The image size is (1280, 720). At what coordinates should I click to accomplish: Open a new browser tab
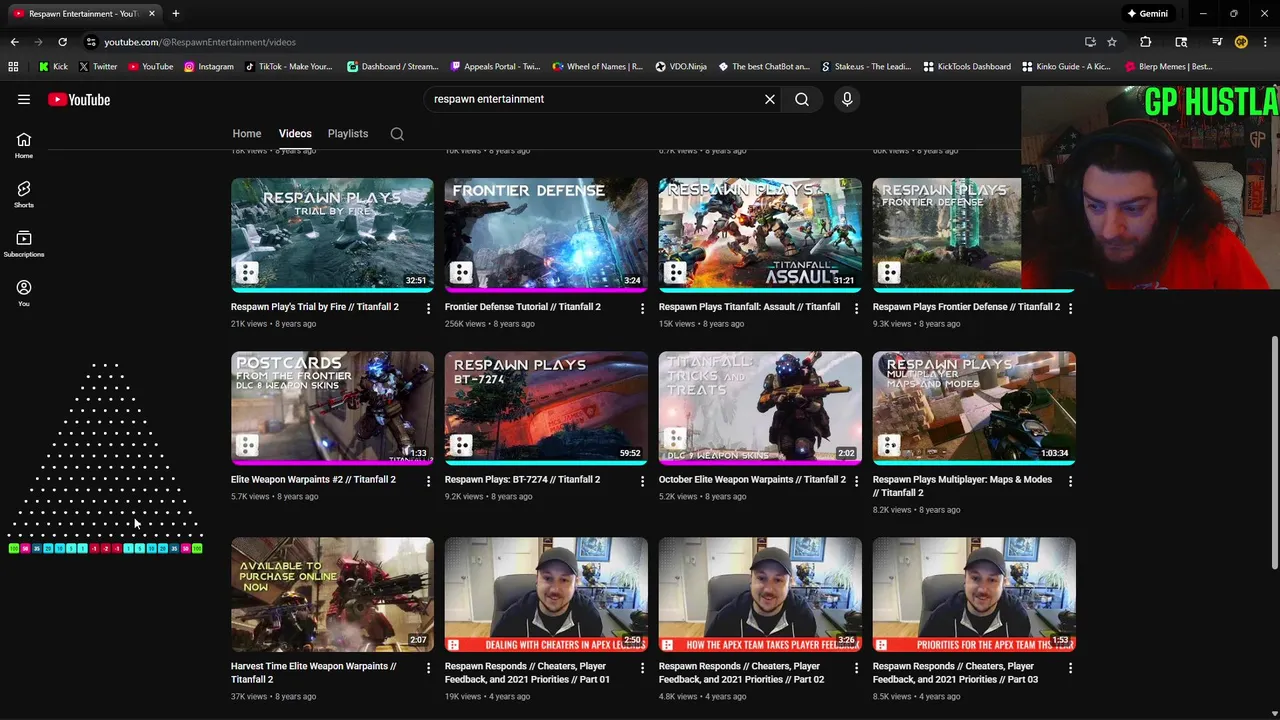(x=176, y=14)
